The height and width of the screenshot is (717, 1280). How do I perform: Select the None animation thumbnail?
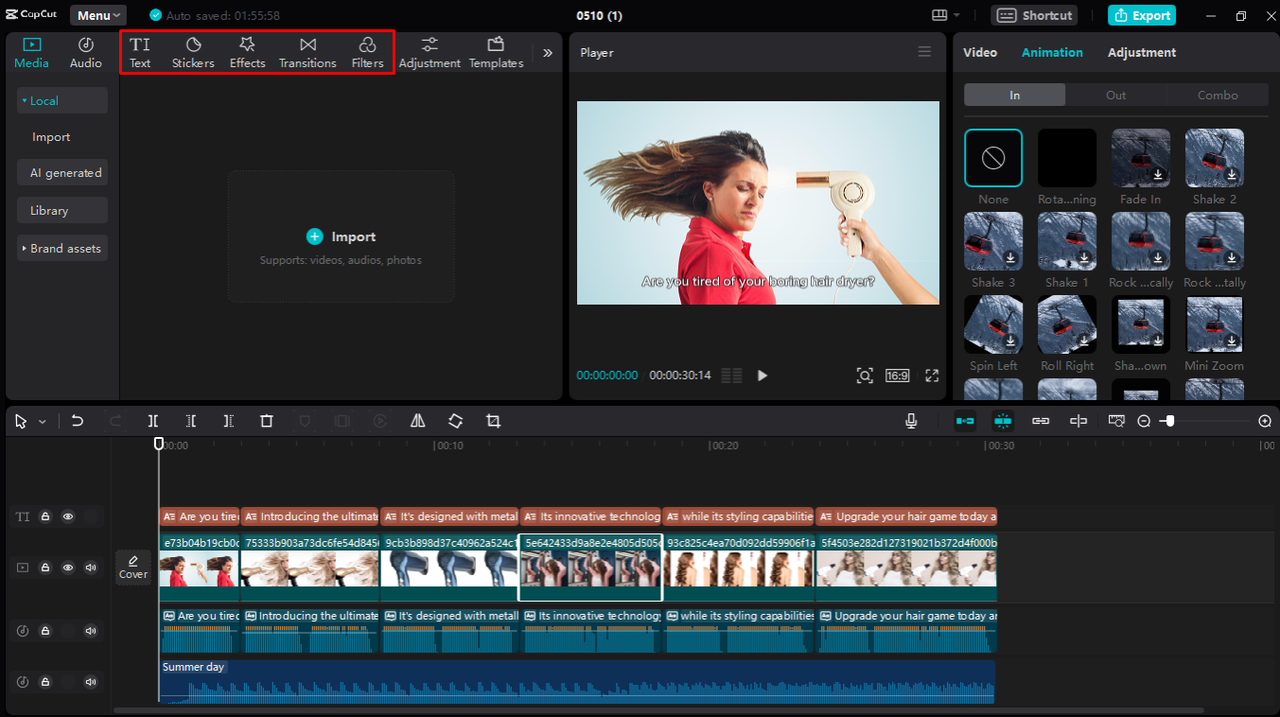pyautogui.click(x=993, y=158)
